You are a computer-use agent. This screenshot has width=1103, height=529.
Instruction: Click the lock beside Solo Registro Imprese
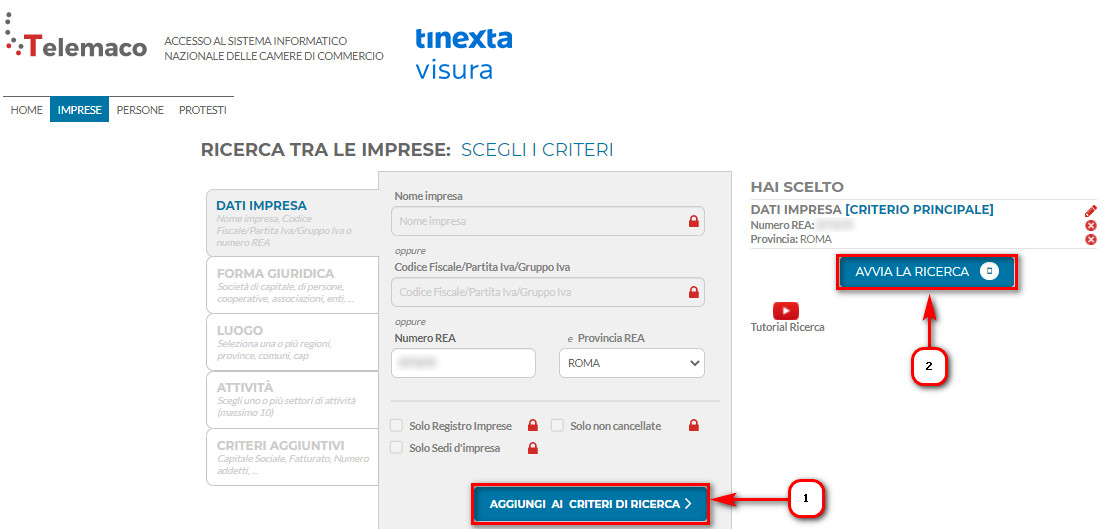(x=533, y=426)
